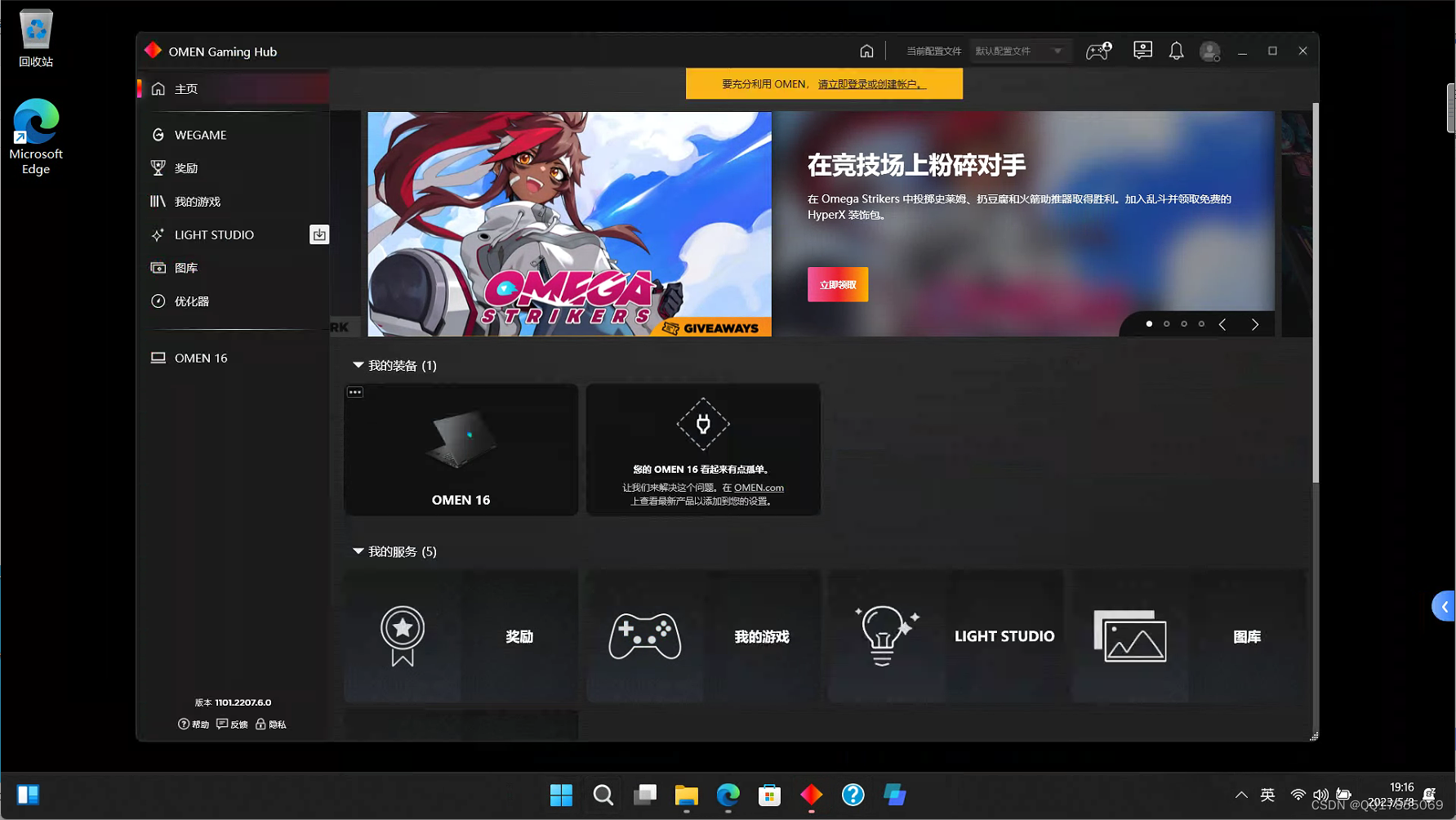Open the LIGHT STUDIO service tile
1456x820 pixels.
pos(946,636)
